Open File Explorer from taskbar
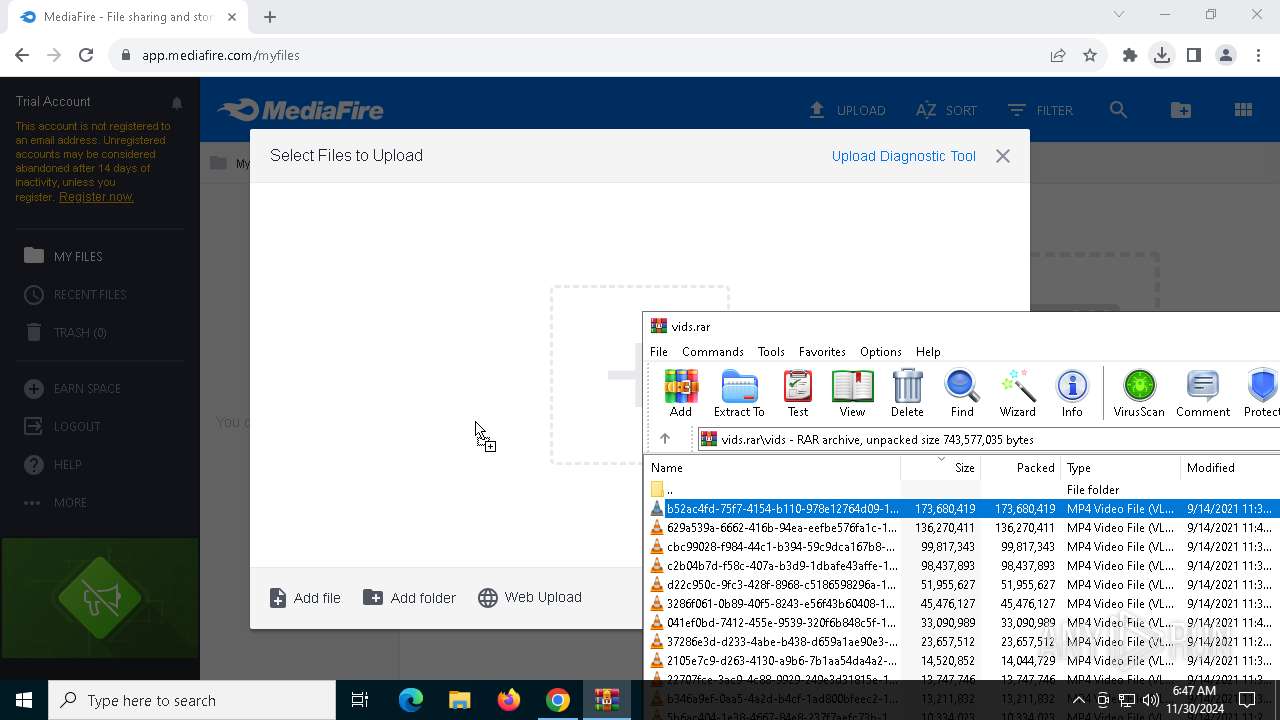This screenshot has height=720, width=1280. [x=460, y=700]
